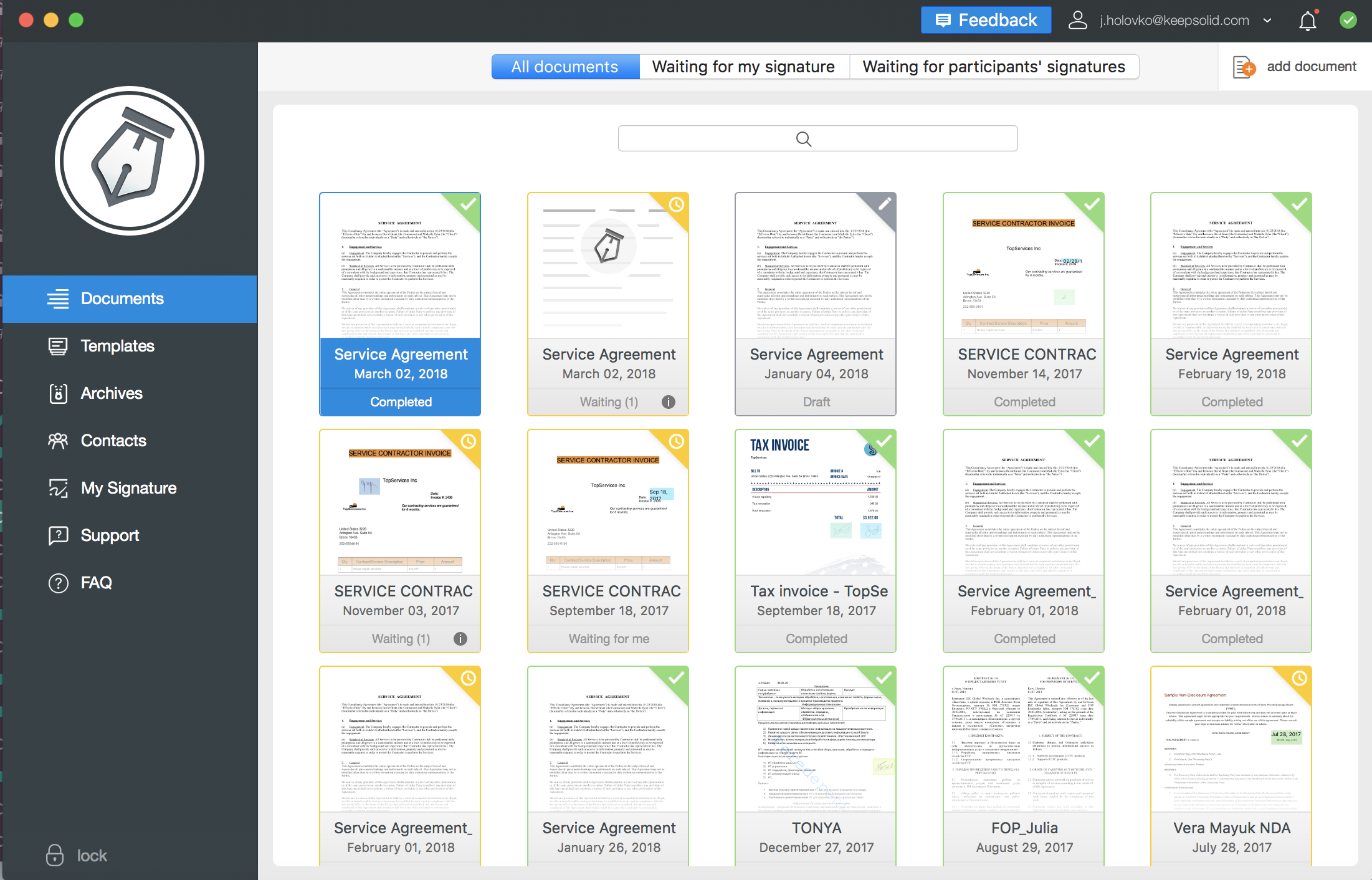Open the Contacts sidebar item
Viewport: 1372px width, 880px height.
[113, 441]
